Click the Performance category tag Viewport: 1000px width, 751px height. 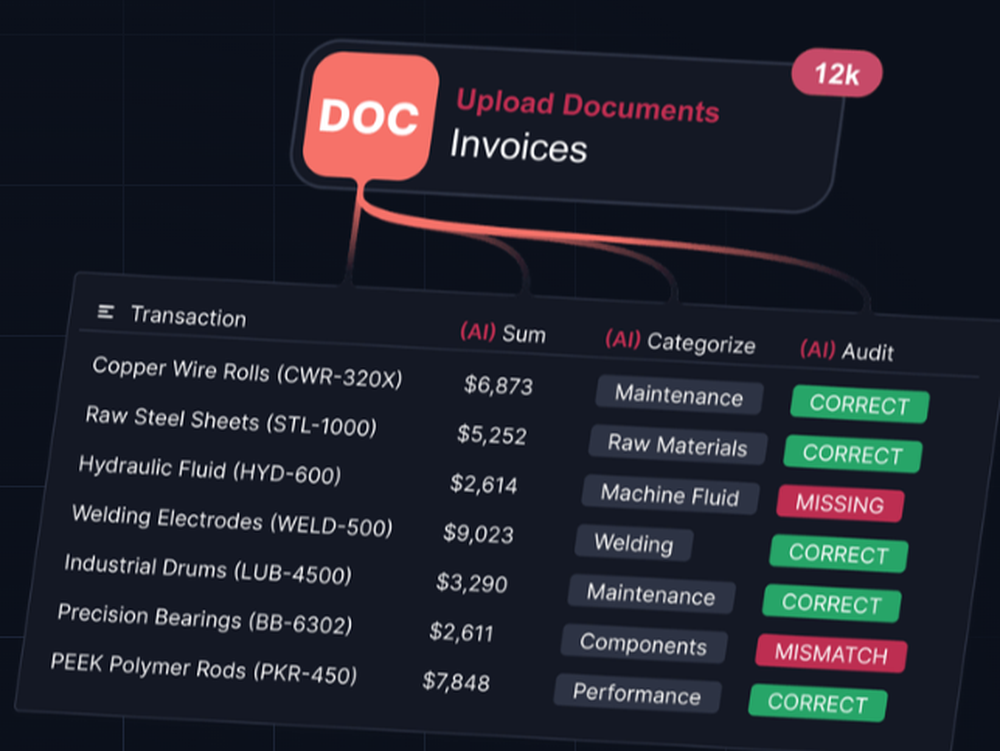click(637, 694)
